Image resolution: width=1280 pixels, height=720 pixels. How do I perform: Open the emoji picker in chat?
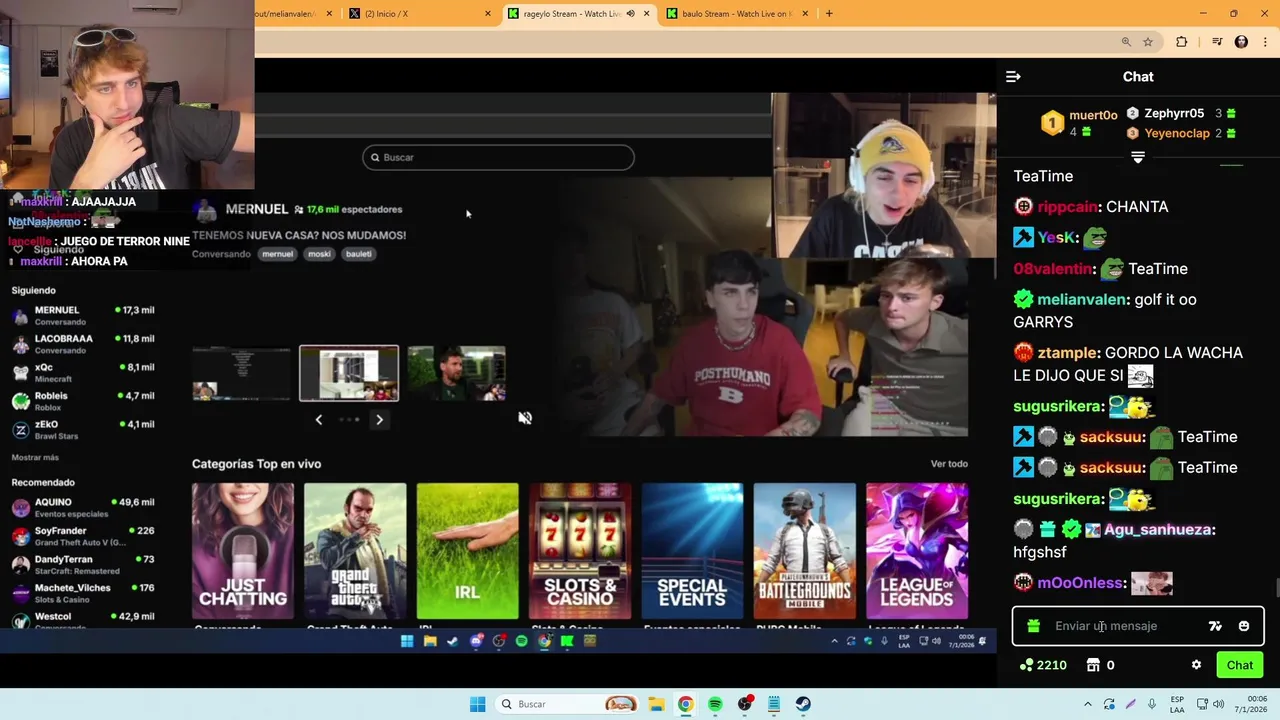click(1244, 626)
